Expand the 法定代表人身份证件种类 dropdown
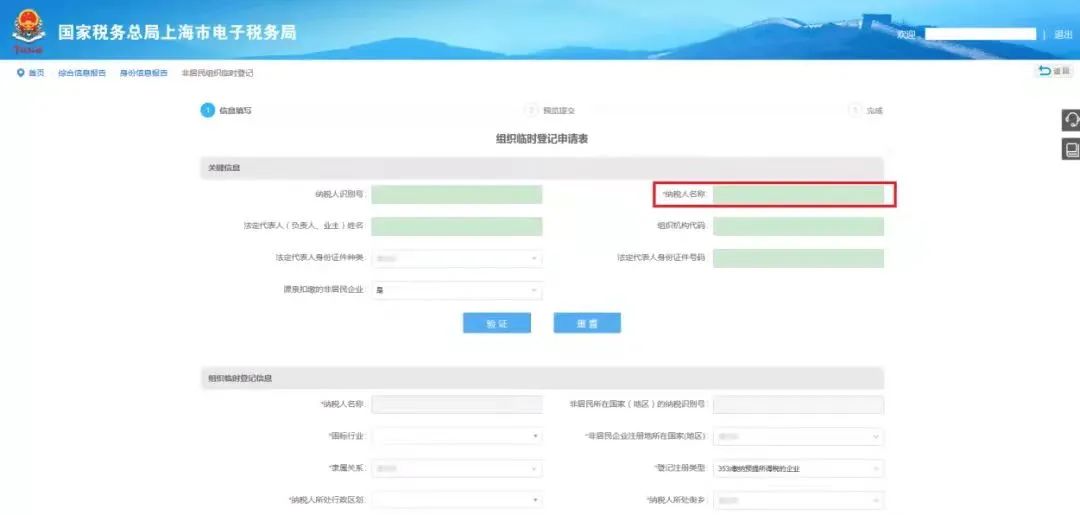The image size is (1080, 515). pos(457,258)
